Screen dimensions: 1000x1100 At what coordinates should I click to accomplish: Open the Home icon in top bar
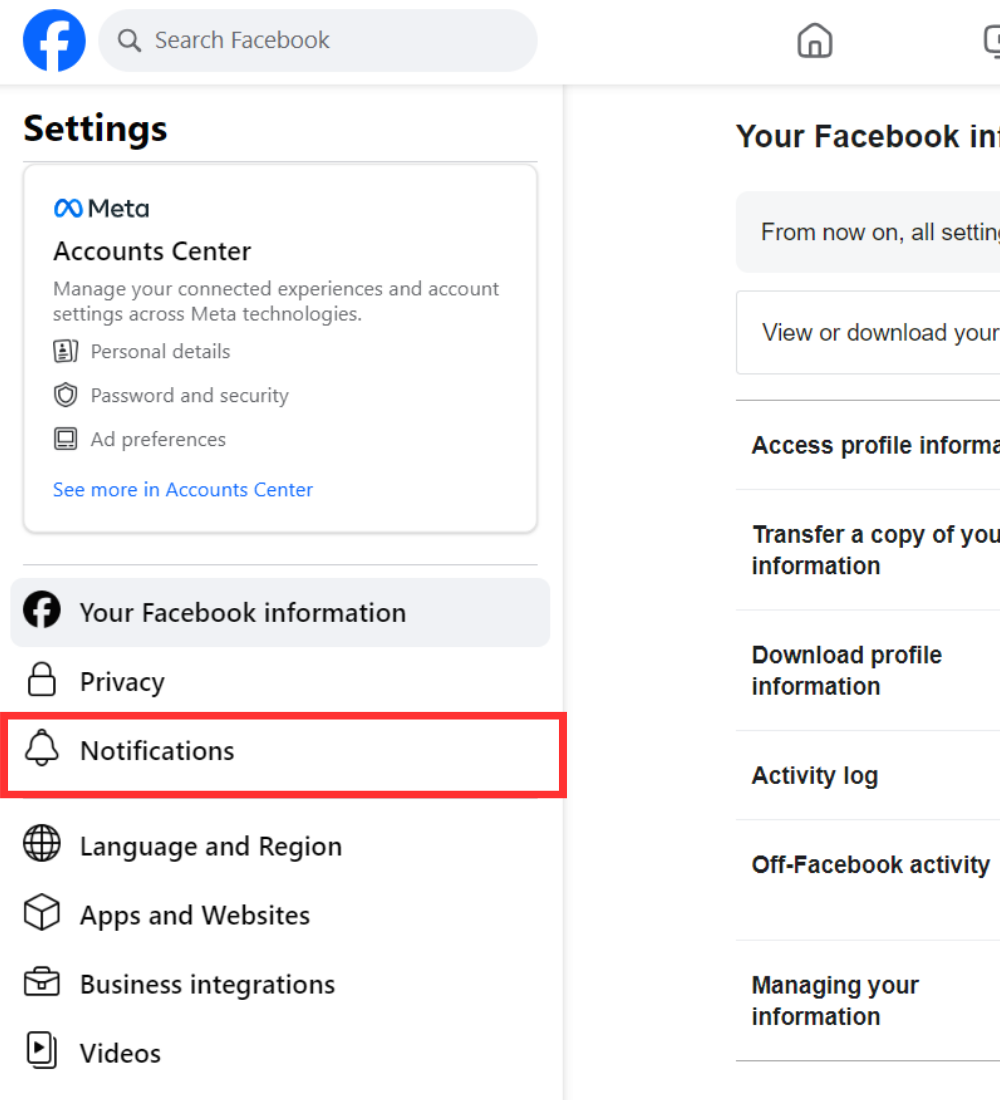[x=814, y=41]
